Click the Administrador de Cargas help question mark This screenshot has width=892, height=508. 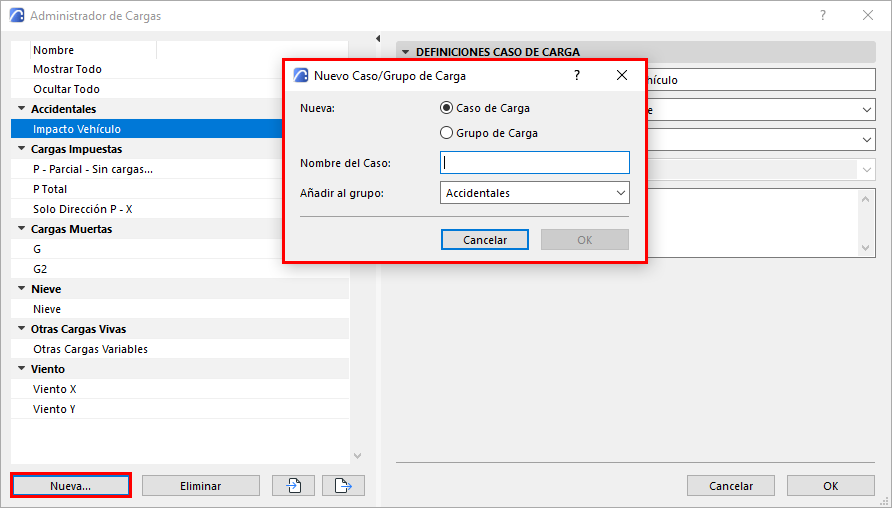coord(822,16)
